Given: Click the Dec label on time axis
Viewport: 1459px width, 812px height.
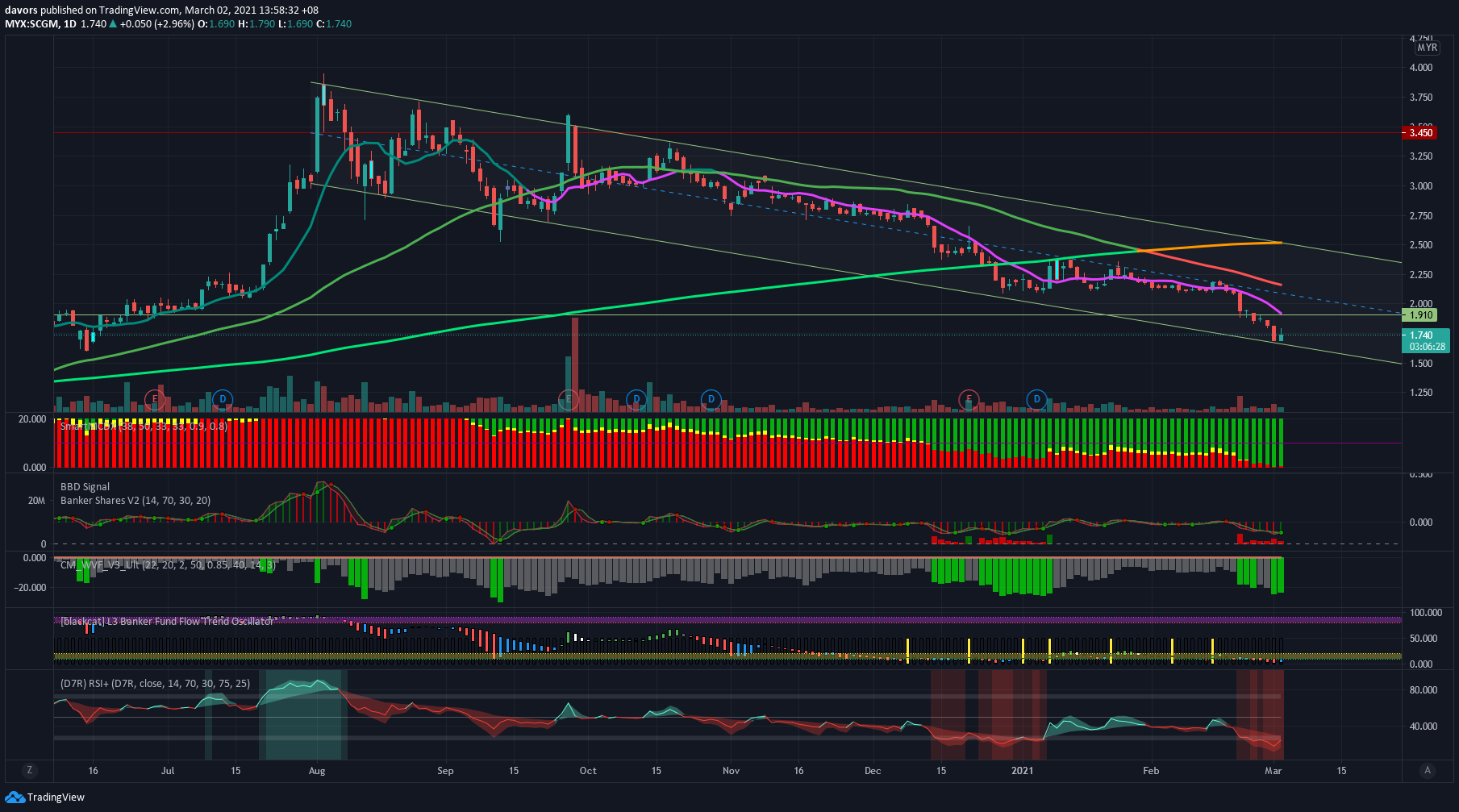Looking at the screenshot, I should point(873,771).
